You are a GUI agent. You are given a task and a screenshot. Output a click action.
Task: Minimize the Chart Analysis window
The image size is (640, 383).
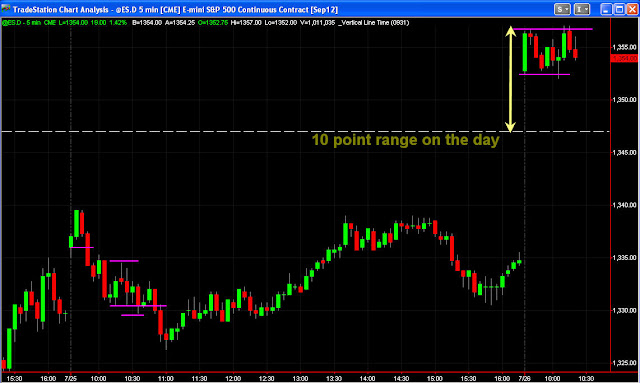tap(607, 9)
